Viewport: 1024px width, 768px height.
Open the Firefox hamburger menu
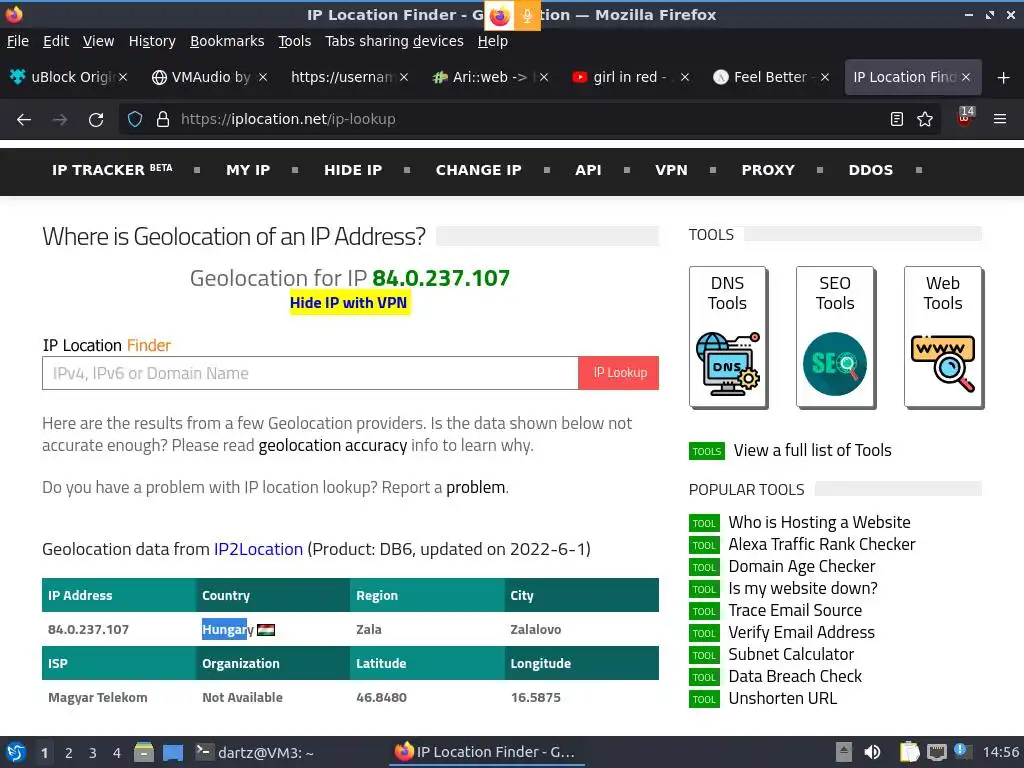point(1000,119)
